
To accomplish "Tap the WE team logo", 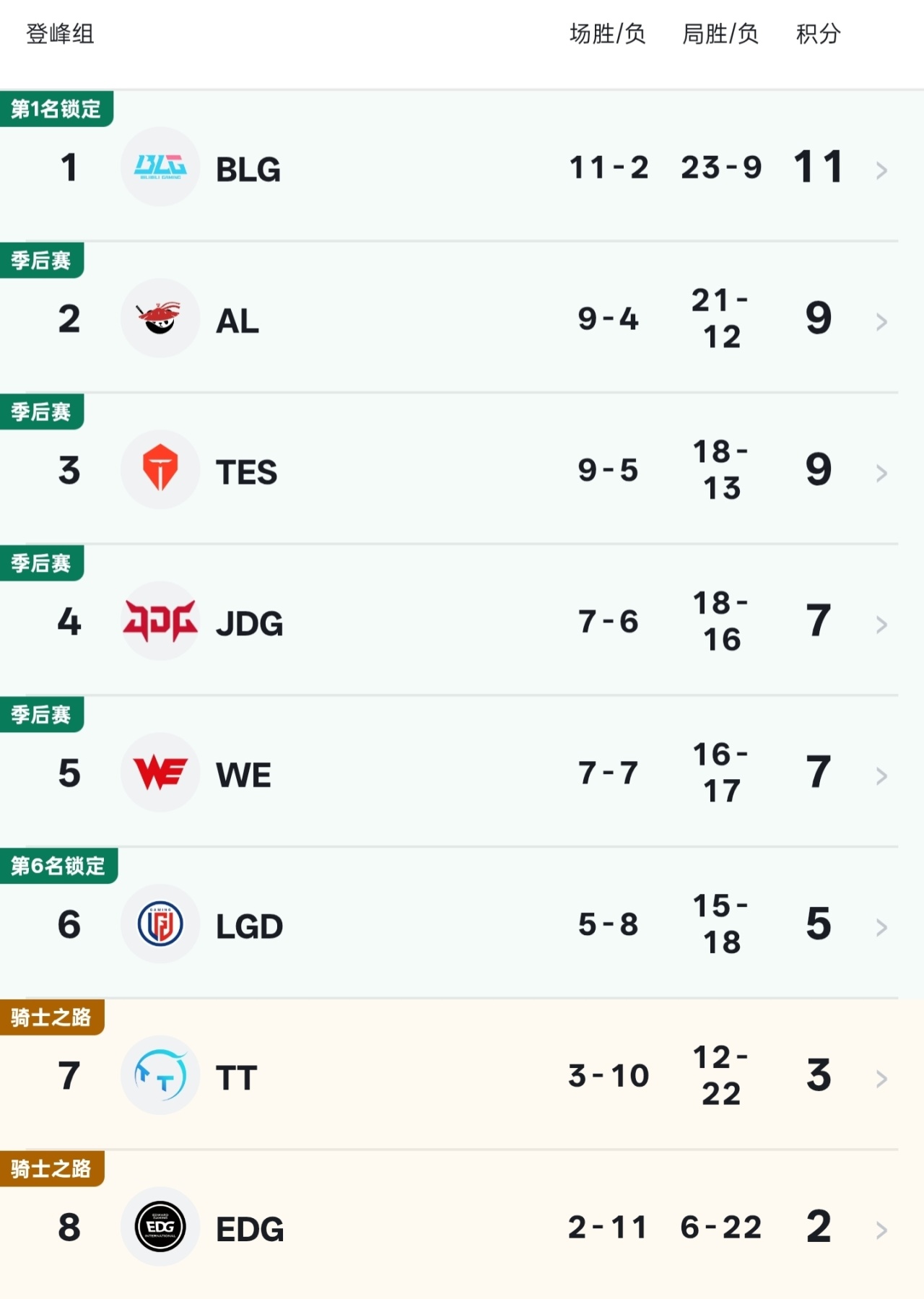I will tap(160, 773).
